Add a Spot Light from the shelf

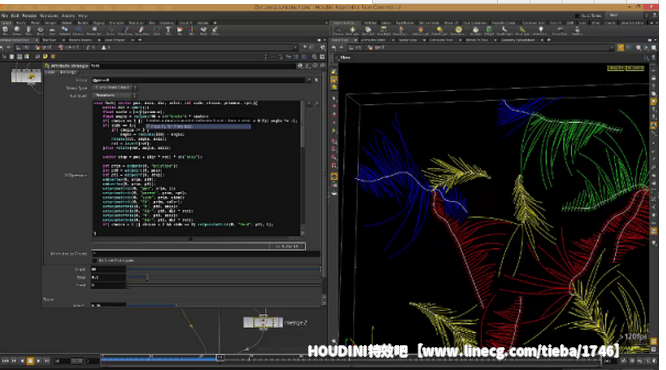(x=368, y=31)
